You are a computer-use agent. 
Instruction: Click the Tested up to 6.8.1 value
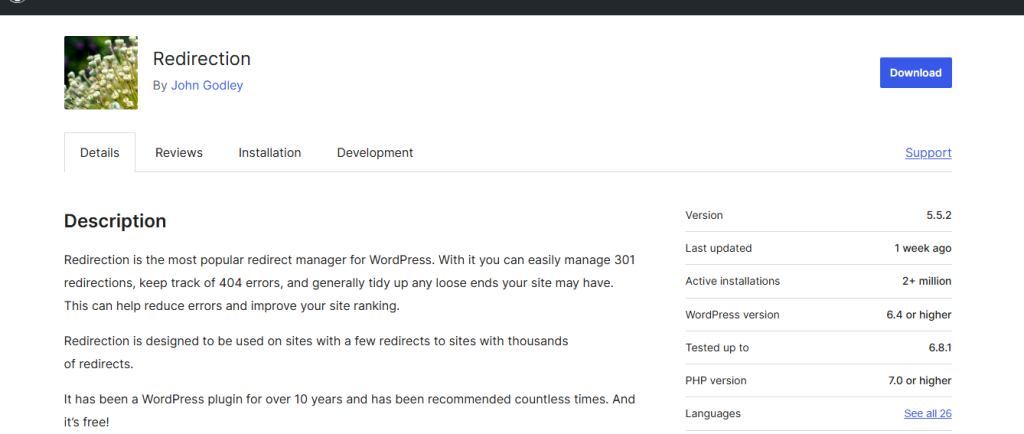point(938,348)
